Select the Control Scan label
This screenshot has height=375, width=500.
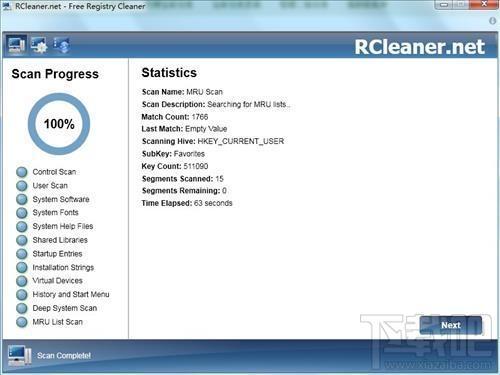click(x=54, y=172)
